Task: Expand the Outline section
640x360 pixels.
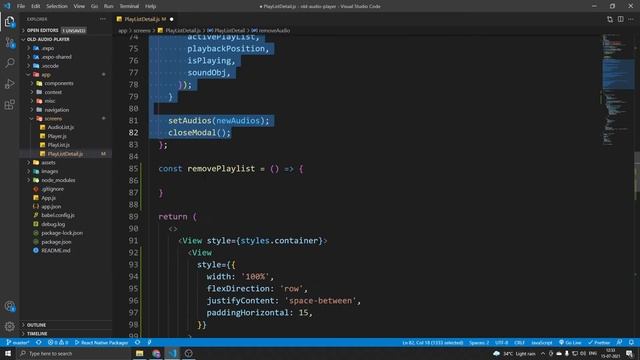Action: [x=66, y=325]
